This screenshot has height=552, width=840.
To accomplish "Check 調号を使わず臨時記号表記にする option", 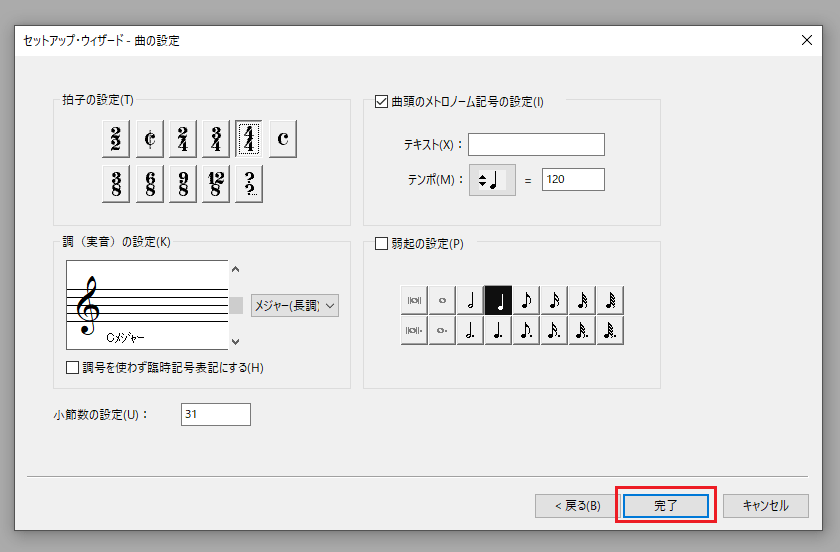I will point(73,367).
